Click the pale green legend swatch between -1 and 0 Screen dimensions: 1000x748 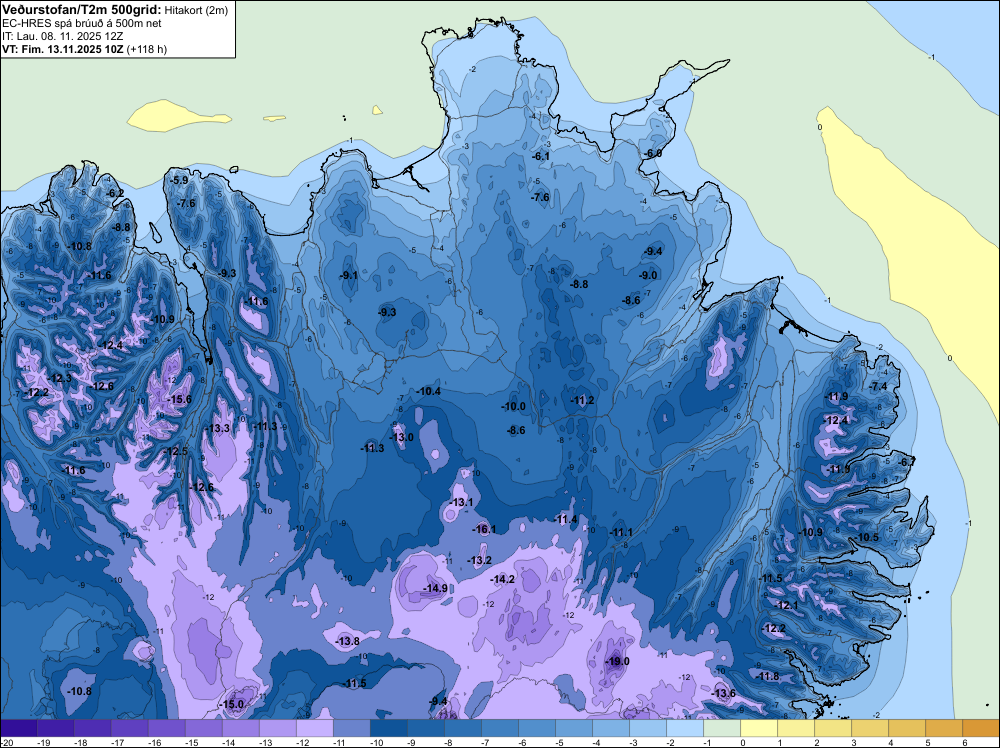[x=722, y=728]
